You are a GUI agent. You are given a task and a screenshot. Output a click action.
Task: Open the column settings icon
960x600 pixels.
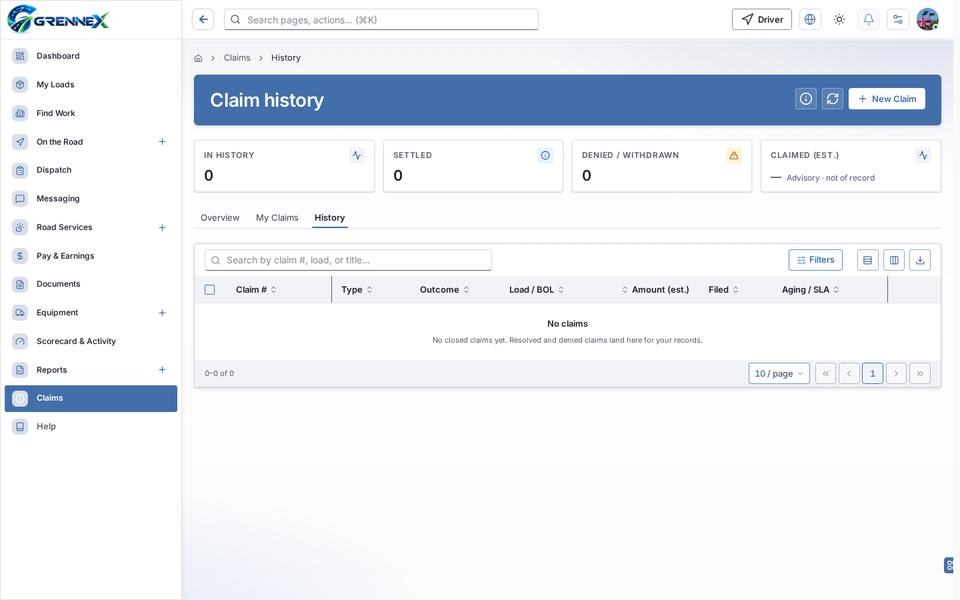tap(894, 260)
